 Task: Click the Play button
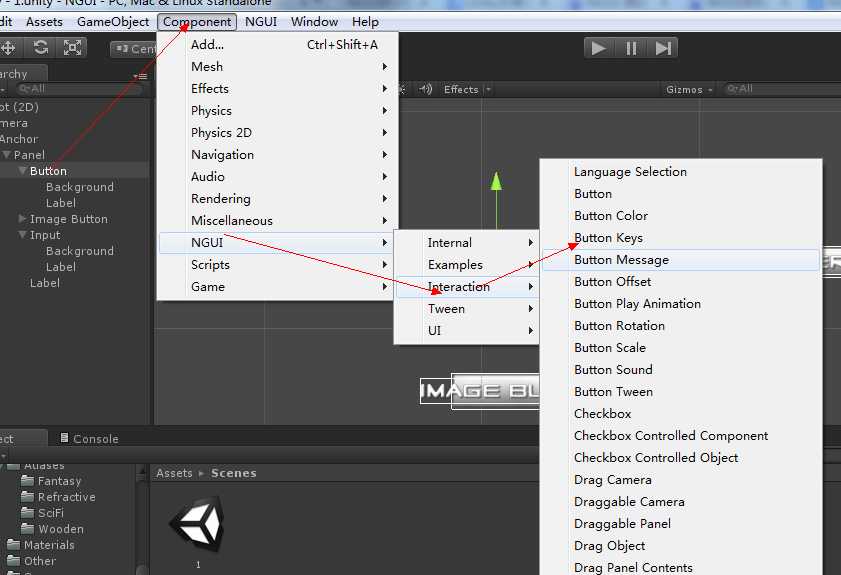click(599, 48)
